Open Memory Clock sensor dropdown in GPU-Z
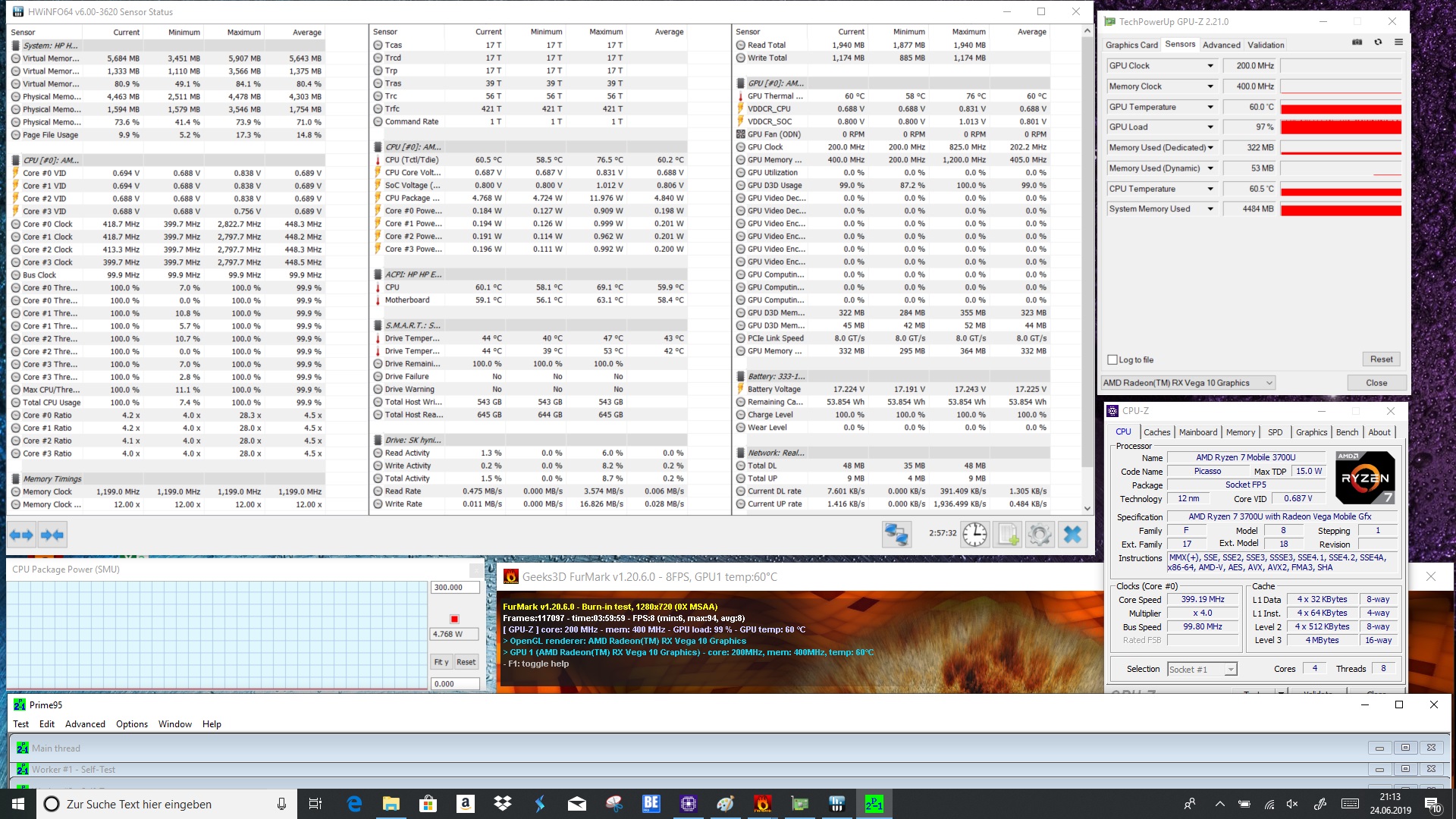Viewport: 1456px width, 819px height. (x=1210, y=86)
